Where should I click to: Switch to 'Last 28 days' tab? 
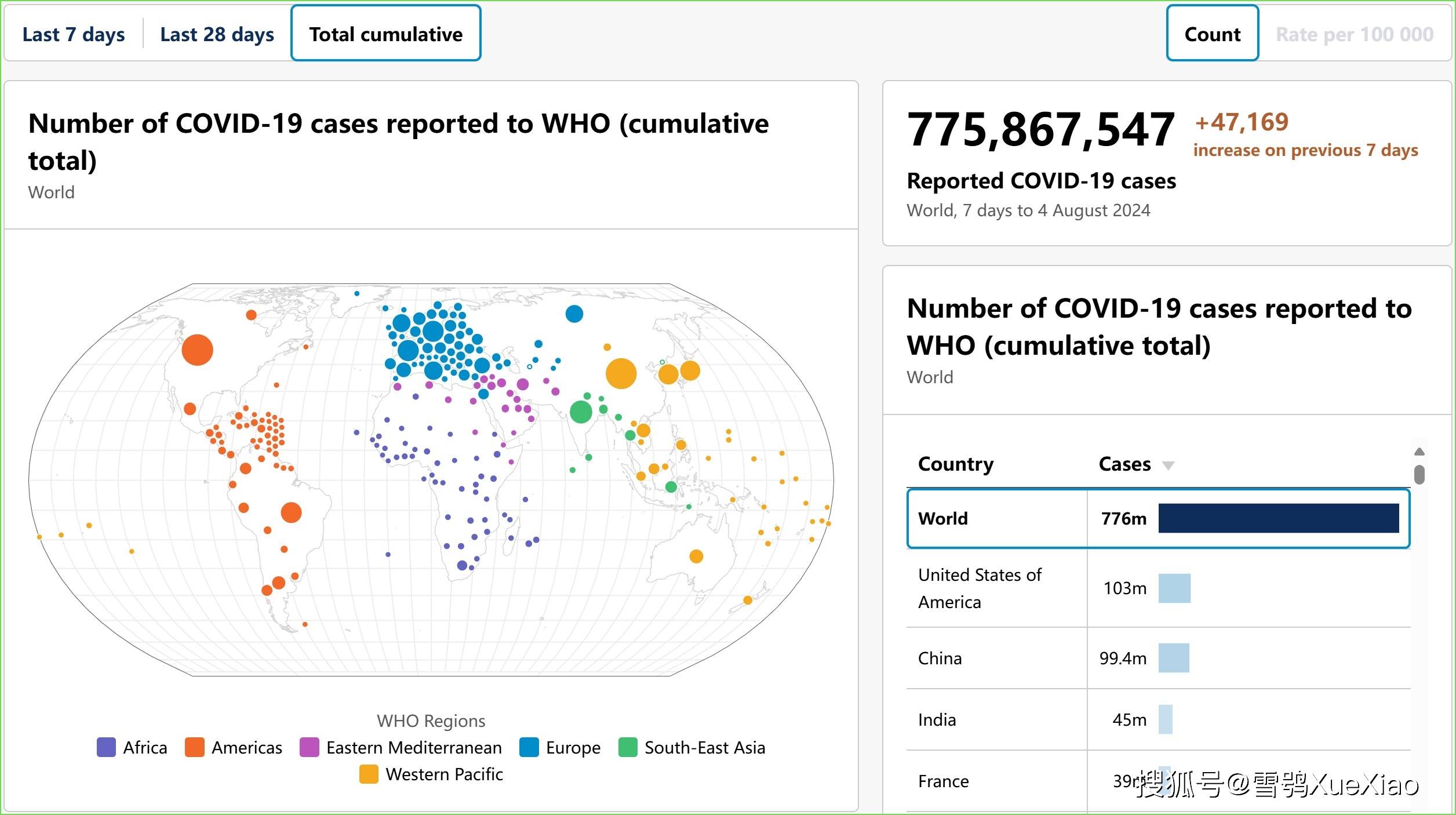tap(216, 33)
